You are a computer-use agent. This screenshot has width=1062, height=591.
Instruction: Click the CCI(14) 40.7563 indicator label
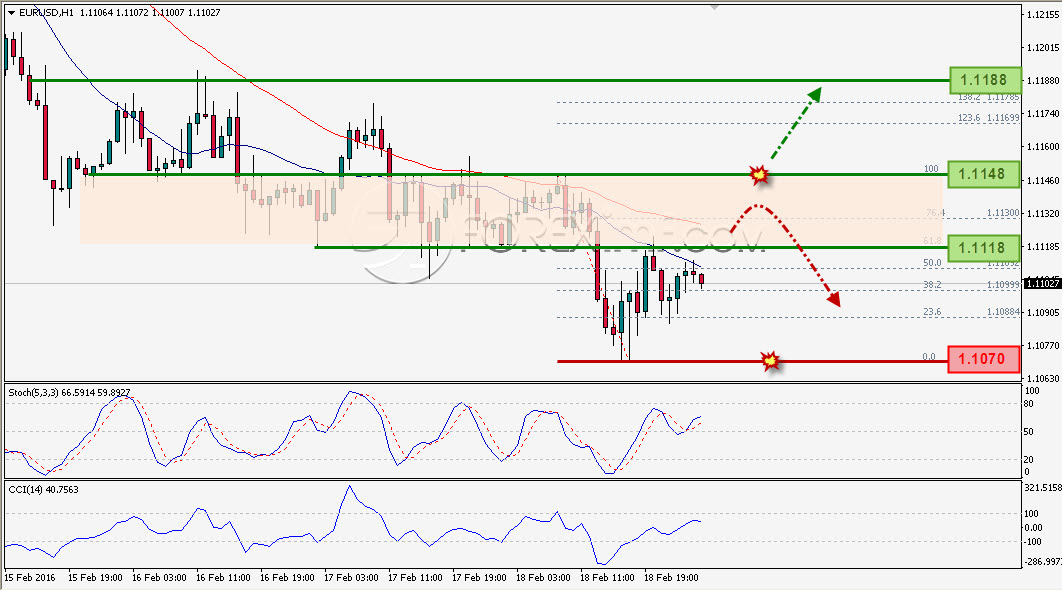[x=43, y=489]
